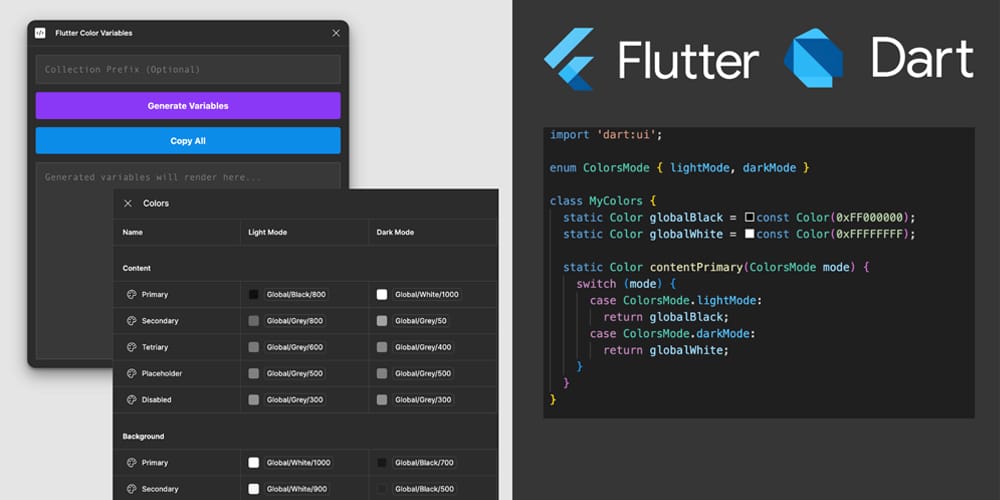Click the Disabled variable name
1000x500 pixels.
pos(157,400)
